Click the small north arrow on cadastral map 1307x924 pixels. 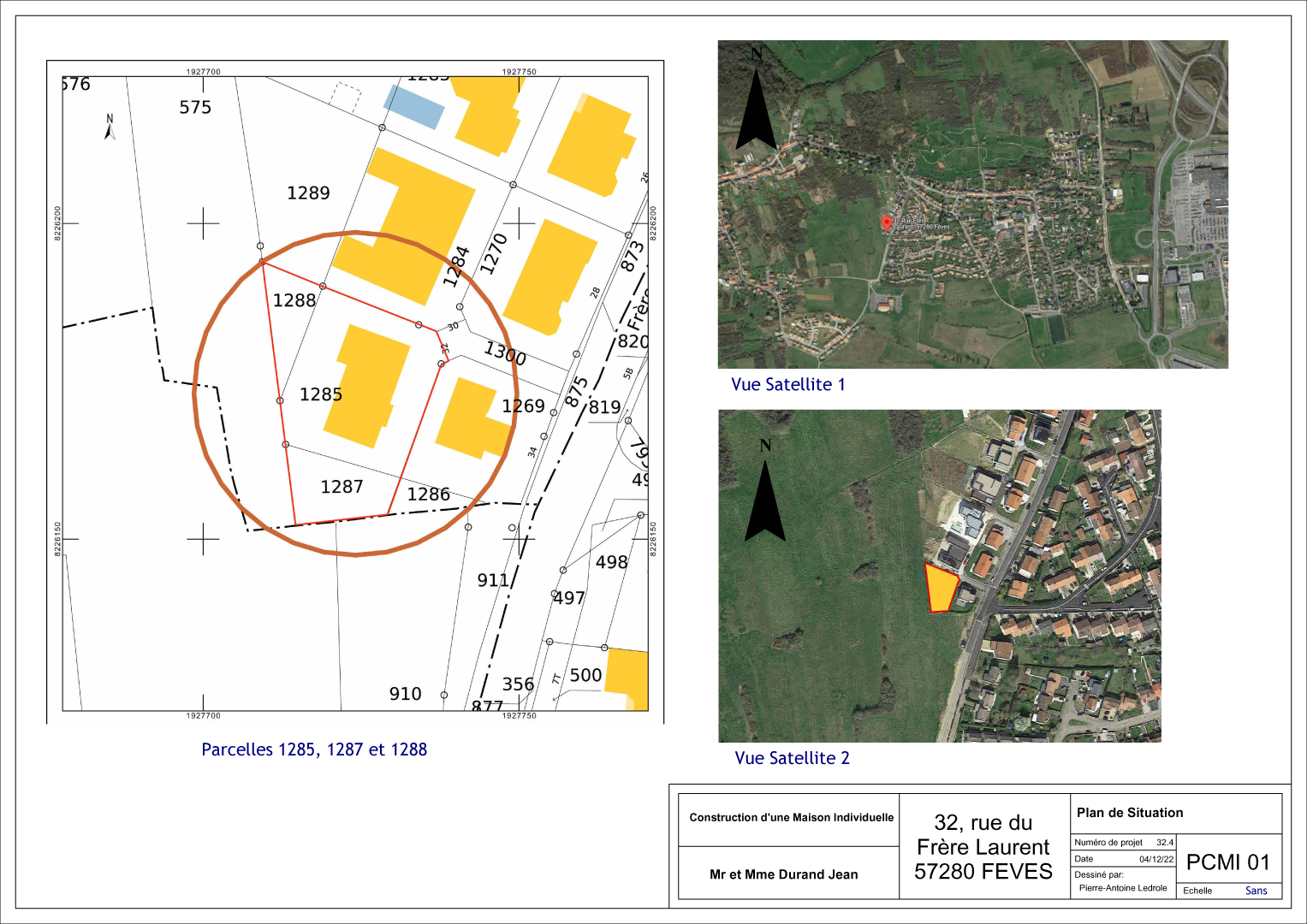point(110,127)
